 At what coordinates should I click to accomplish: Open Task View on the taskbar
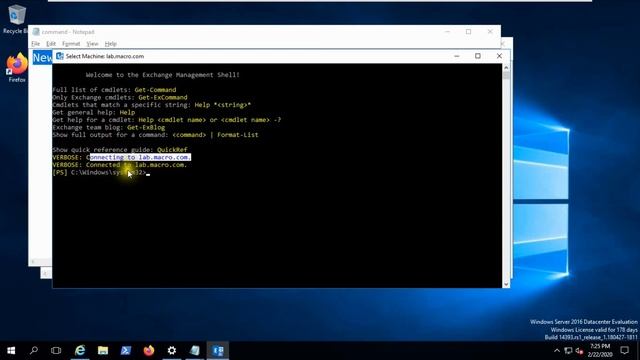tap(56, 351)
